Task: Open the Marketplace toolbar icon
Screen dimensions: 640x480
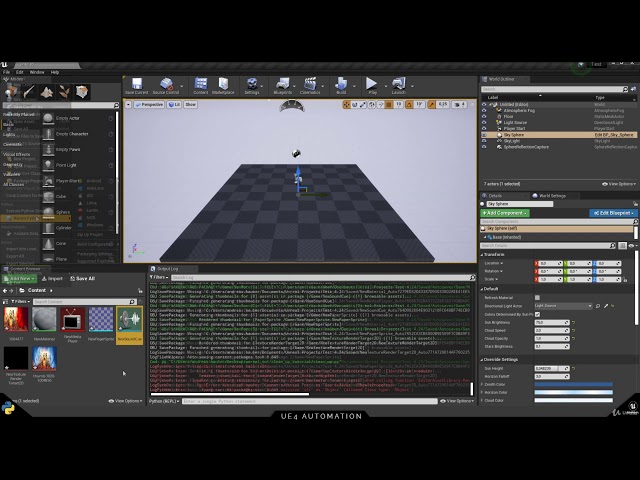Action: [223, 84]
